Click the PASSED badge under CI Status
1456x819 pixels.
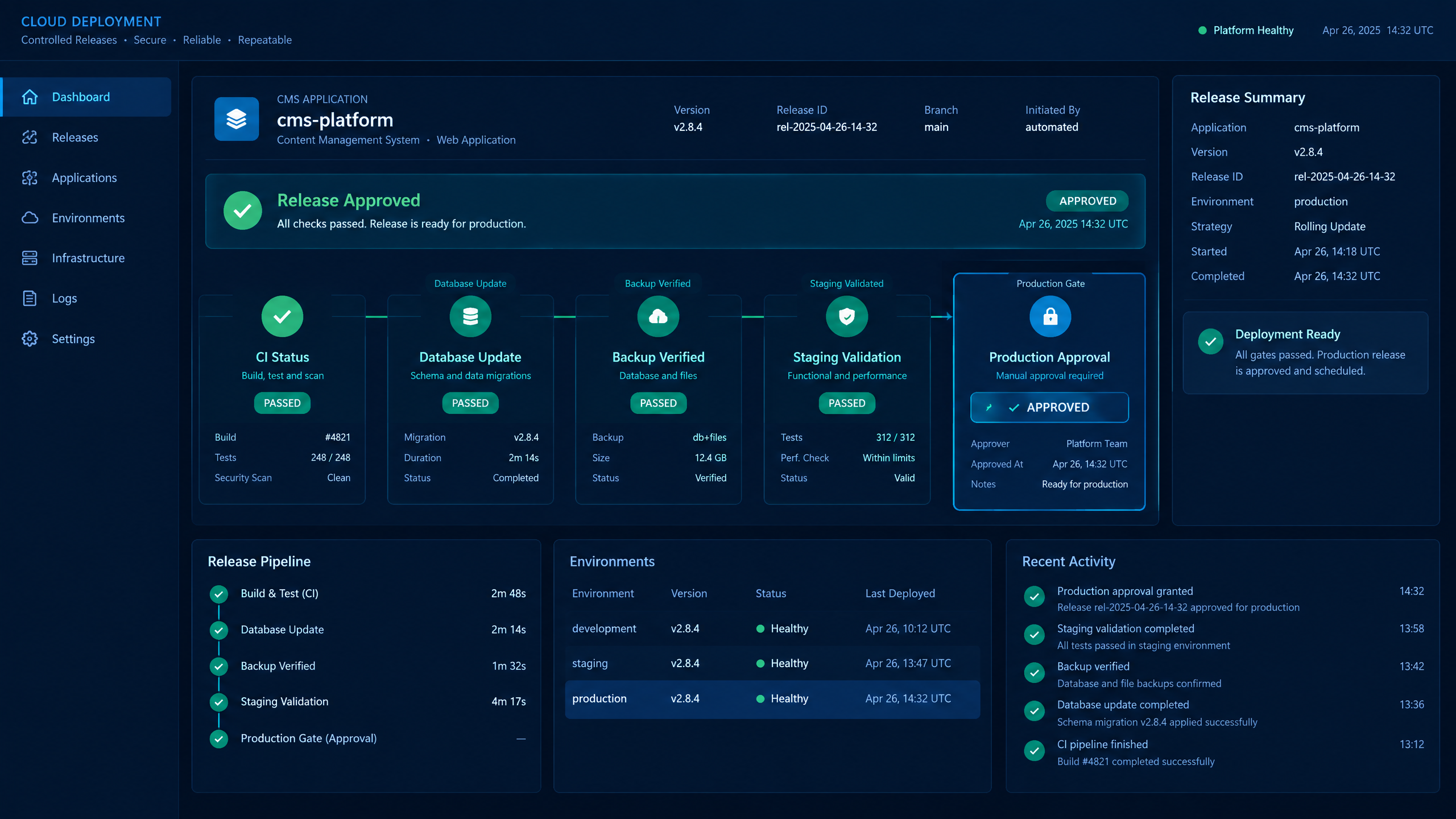(282, 403)
